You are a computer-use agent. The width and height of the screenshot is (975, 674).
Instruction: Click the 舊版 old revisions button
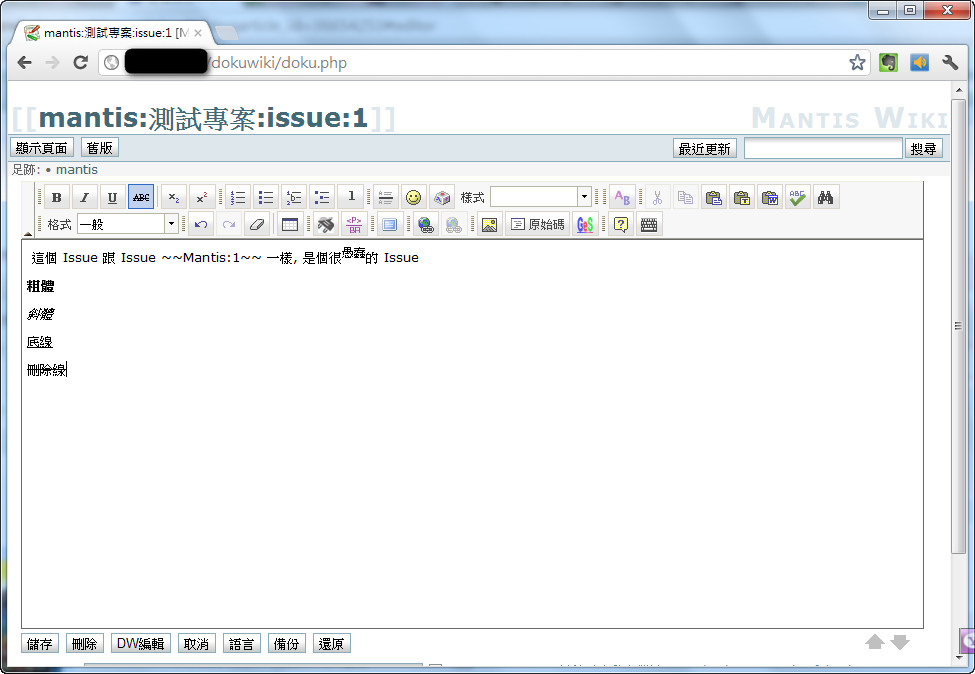click(x=99, y=148)
